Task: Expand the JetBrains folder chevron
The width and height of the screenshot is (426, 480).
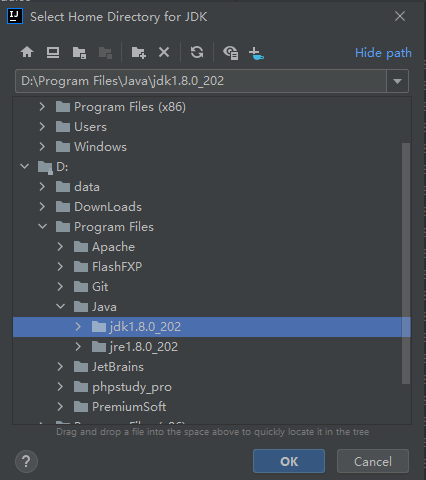Action: [x=60, y=367]
